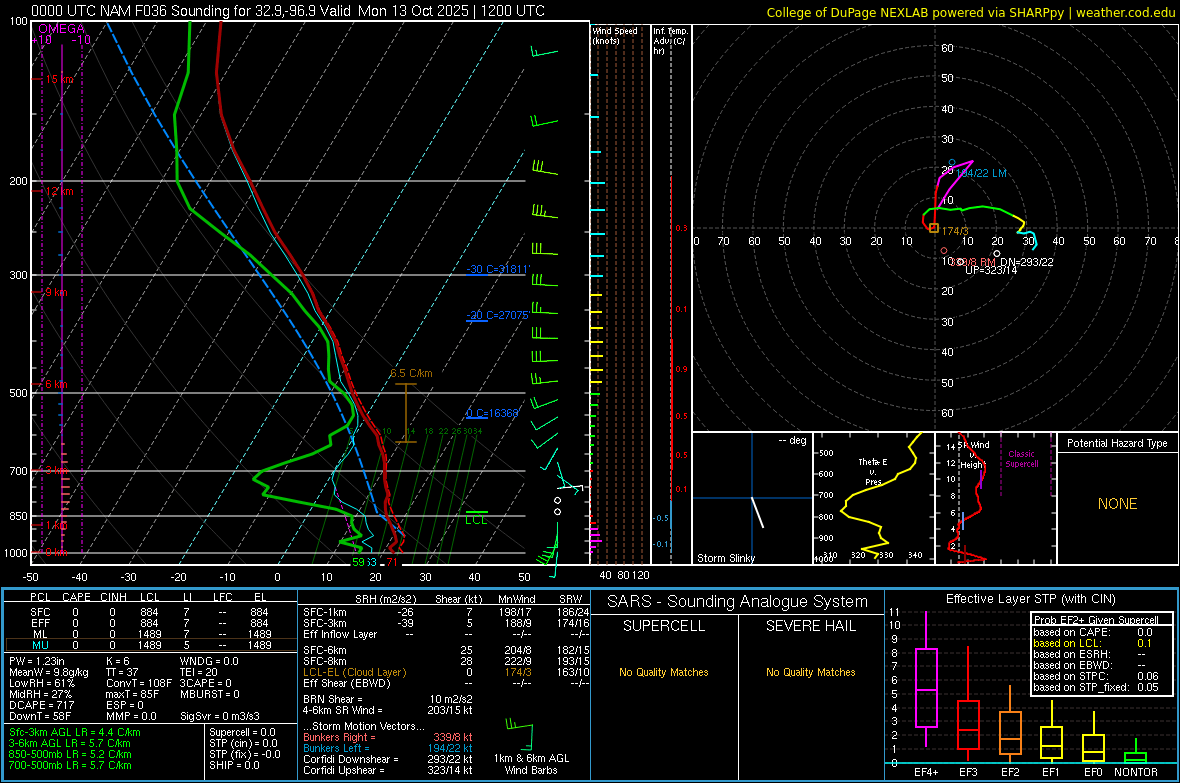The image size is (1180, 783).
Task: Click the LCL-EL (Cloud Layer) row label
Action: pos(354,672)
